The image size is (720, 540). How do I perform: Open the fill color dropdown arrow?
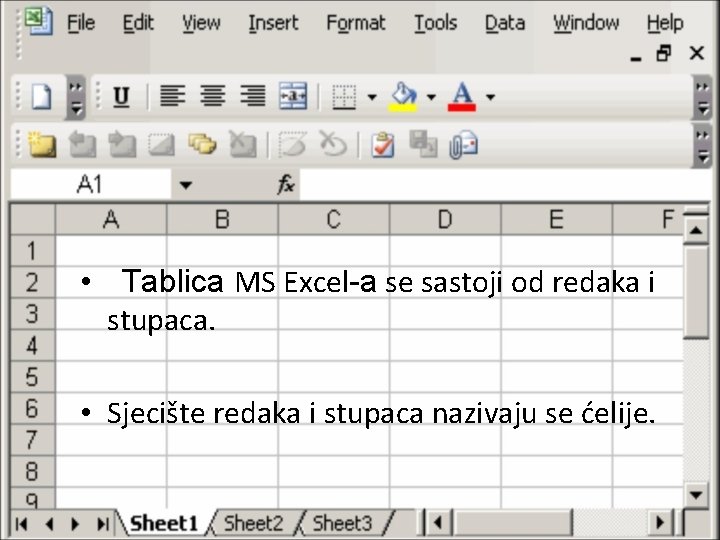[431, 97]
